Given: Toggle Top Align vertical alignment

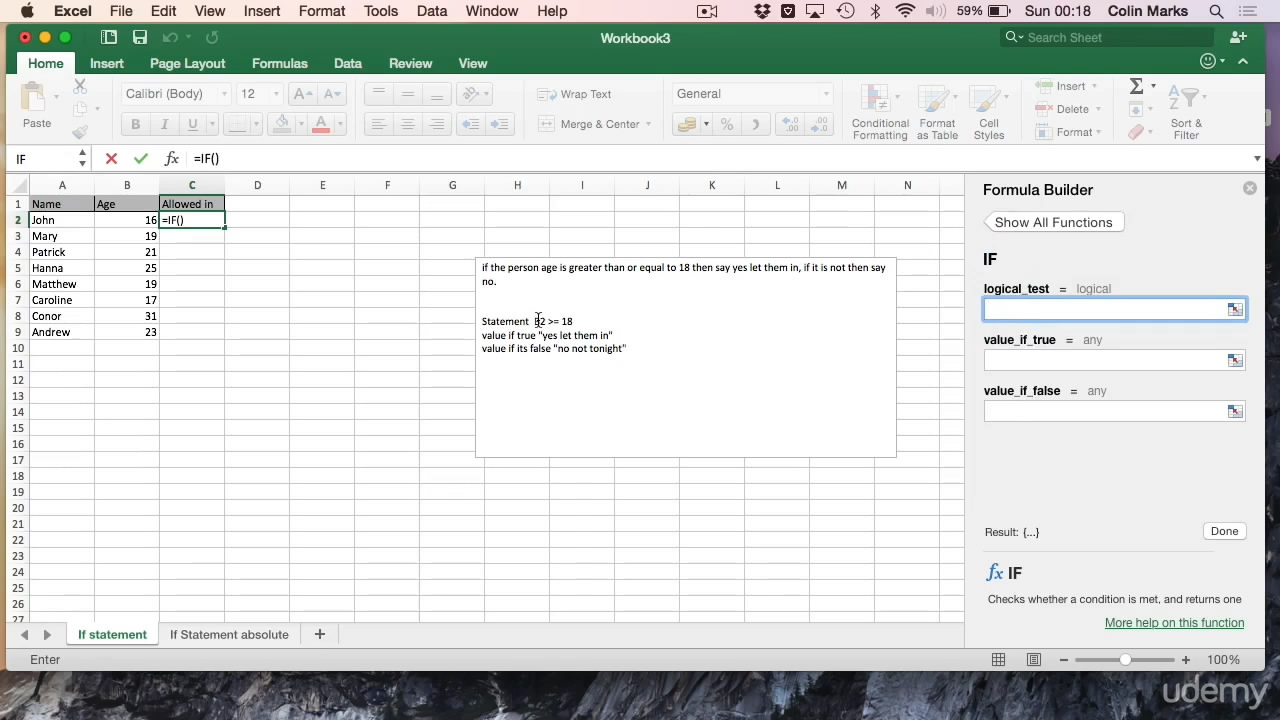Looking at the screenshot, I should coord(378,94).
